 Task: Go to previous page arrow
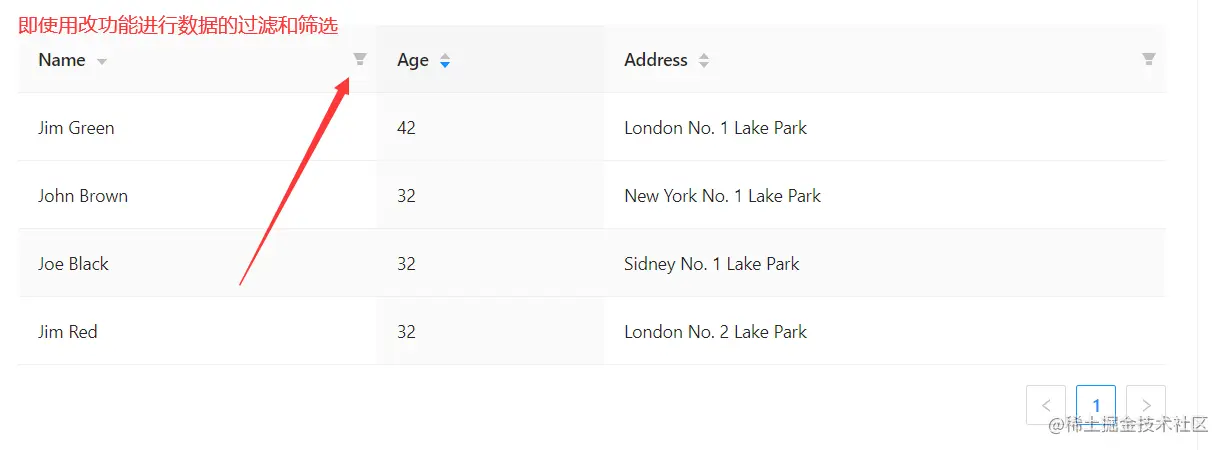[1046, 405]
